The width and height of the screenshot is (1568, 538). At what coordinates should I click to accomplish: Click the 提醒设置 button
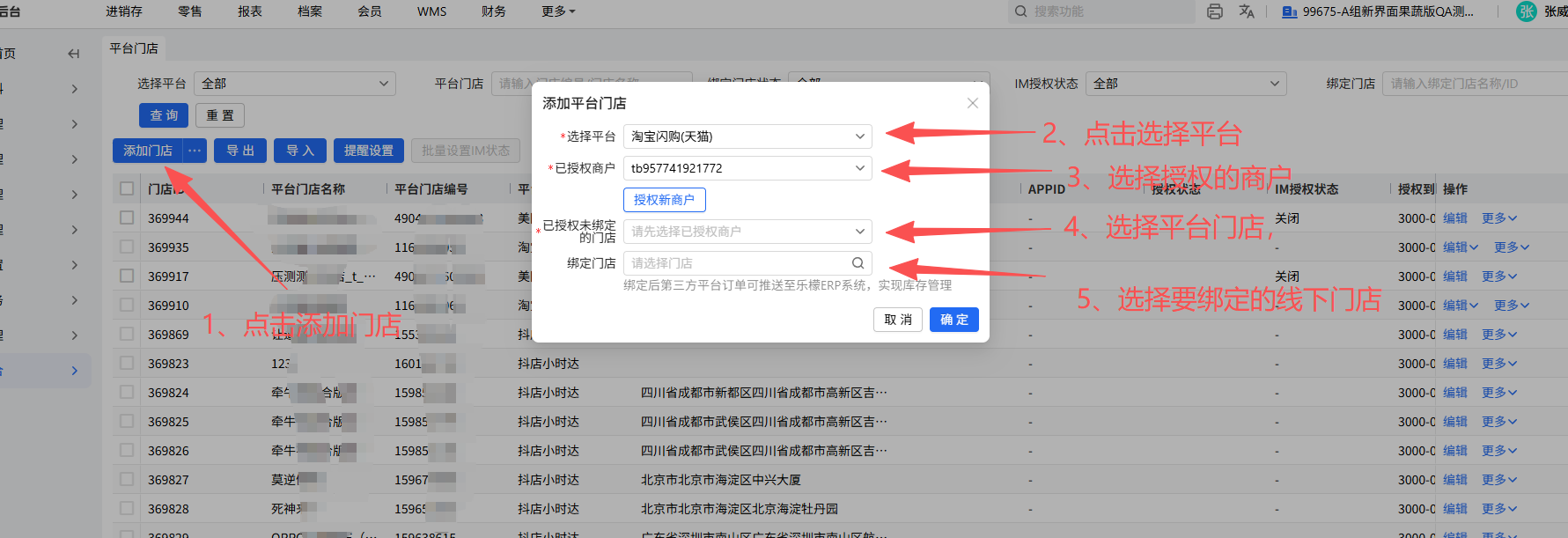pyautogui.click(x=369, y=151)
